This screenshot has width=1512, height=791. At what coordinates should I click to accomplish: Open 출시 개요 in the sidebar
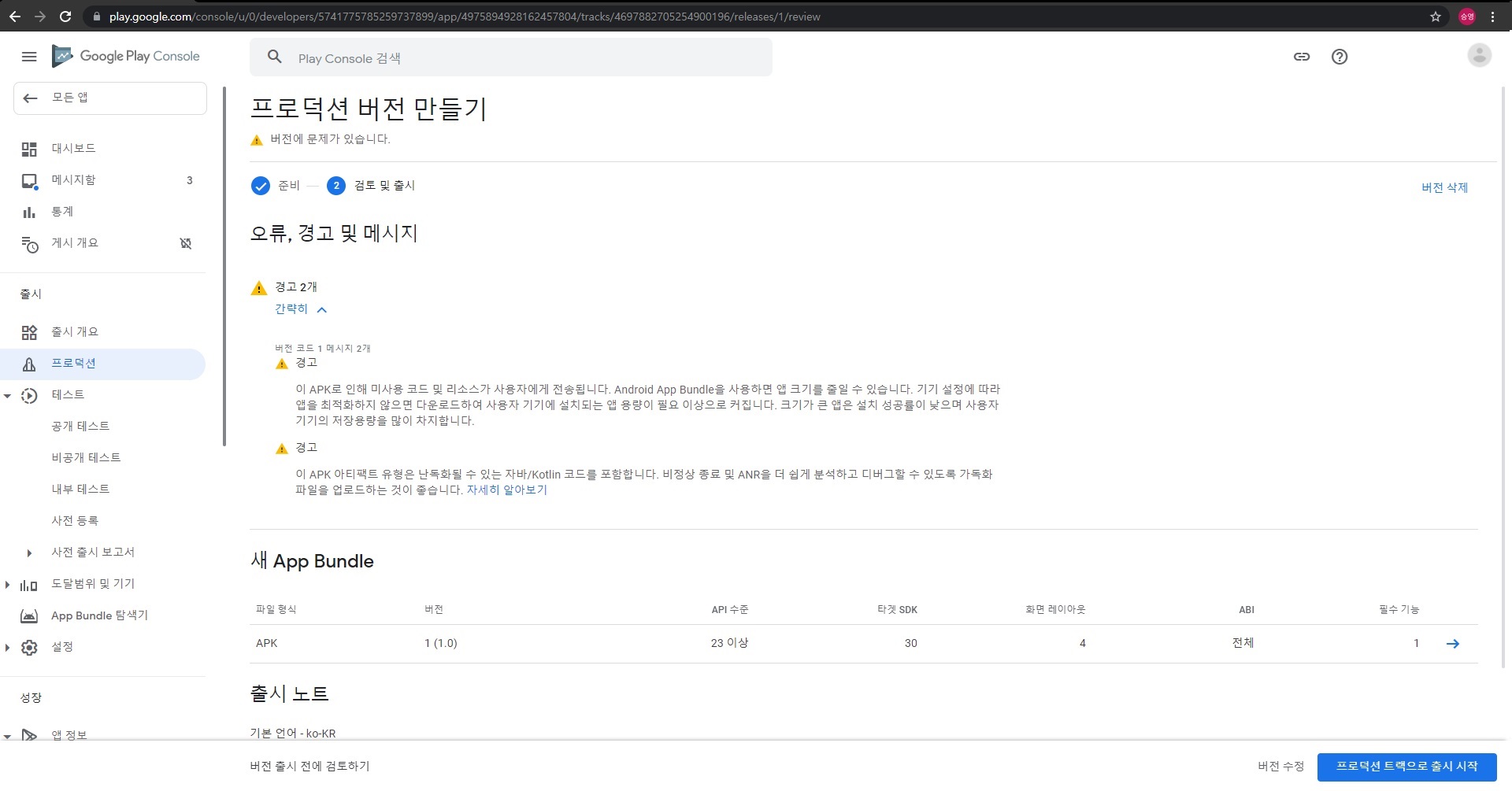[75, 332]
